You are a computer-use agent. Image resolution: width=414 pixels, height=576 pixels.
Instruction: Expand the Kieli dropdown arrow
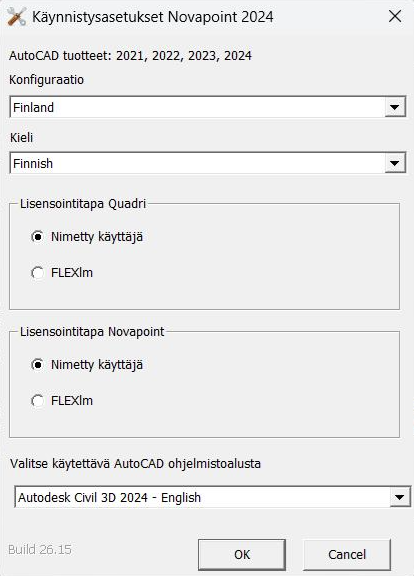(x=395, y=163)
